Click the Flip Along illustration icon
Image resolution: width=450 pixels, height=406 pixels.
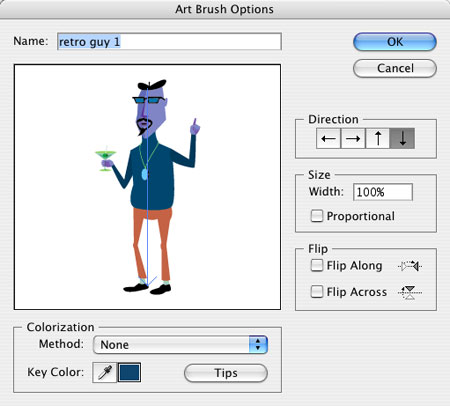(x=410, y=266)
